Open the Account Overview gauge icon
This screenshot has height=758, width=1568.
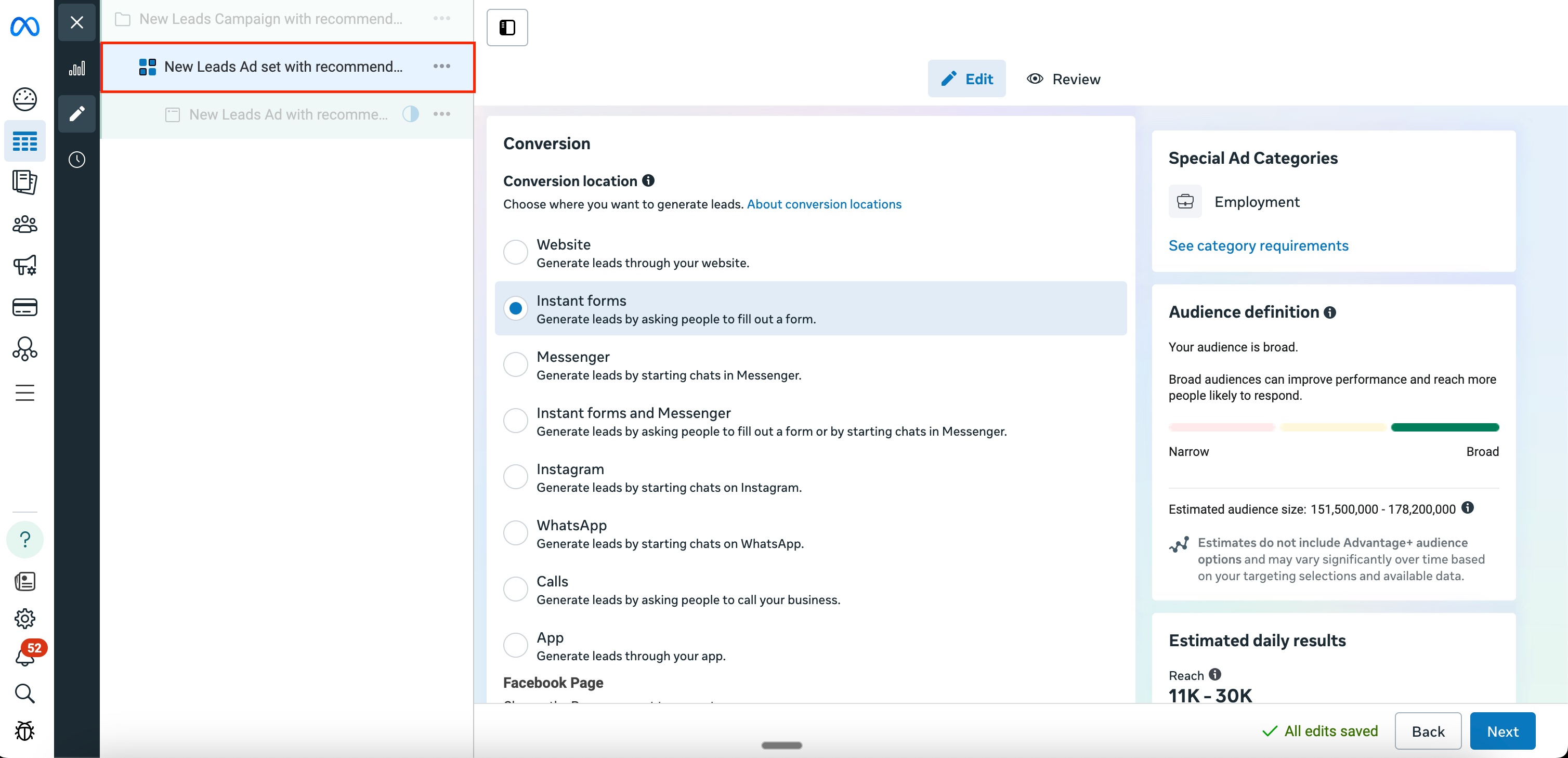tap(25, 99)
